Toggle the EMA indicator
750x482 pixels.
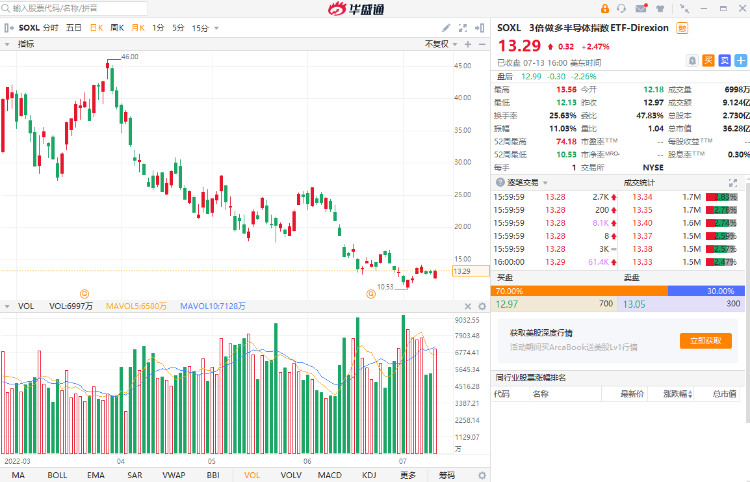pyautogui.click(x=96, y=475)
